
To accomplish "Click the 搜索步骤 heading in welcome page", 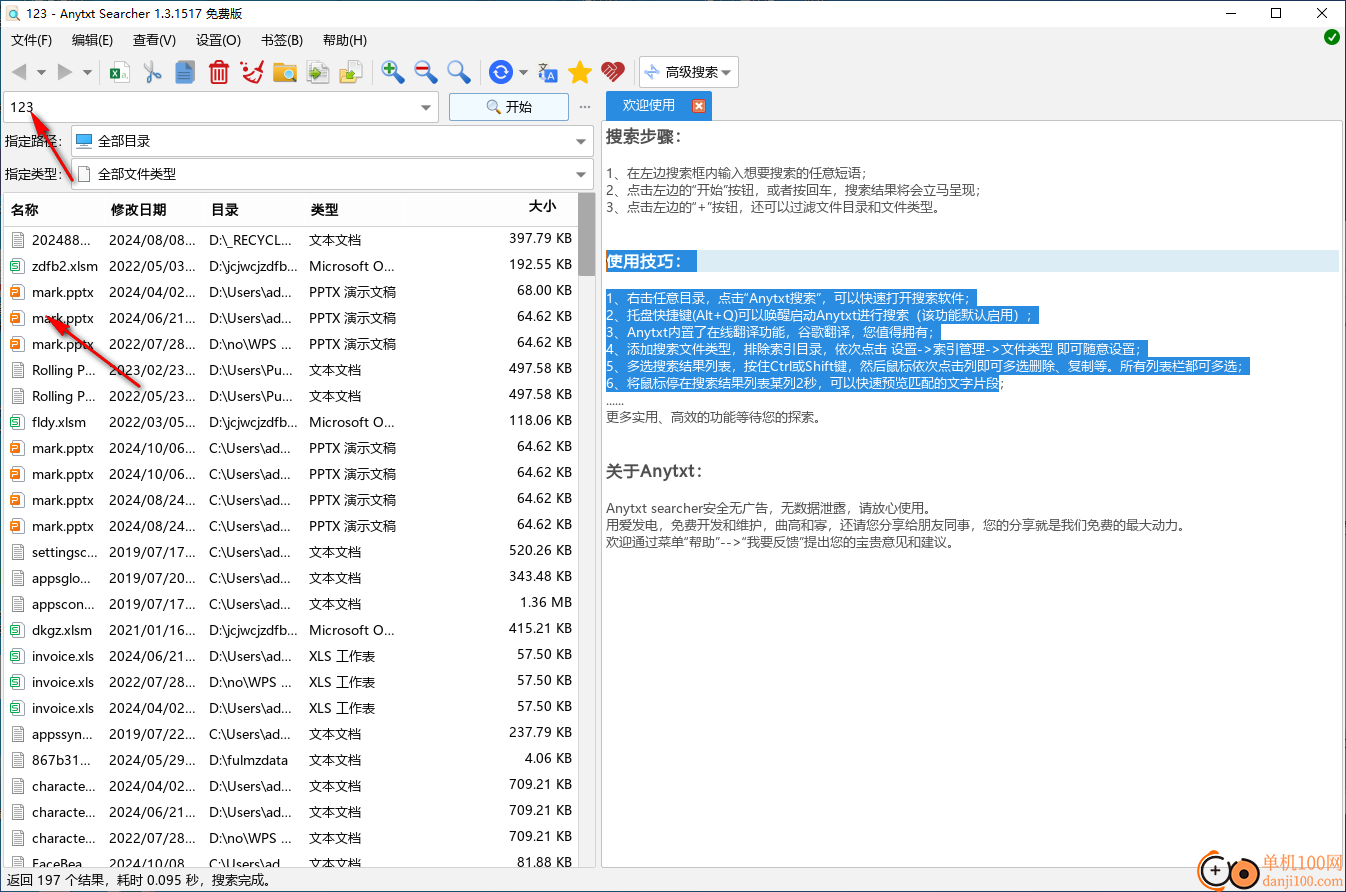I will pos(643,137).
